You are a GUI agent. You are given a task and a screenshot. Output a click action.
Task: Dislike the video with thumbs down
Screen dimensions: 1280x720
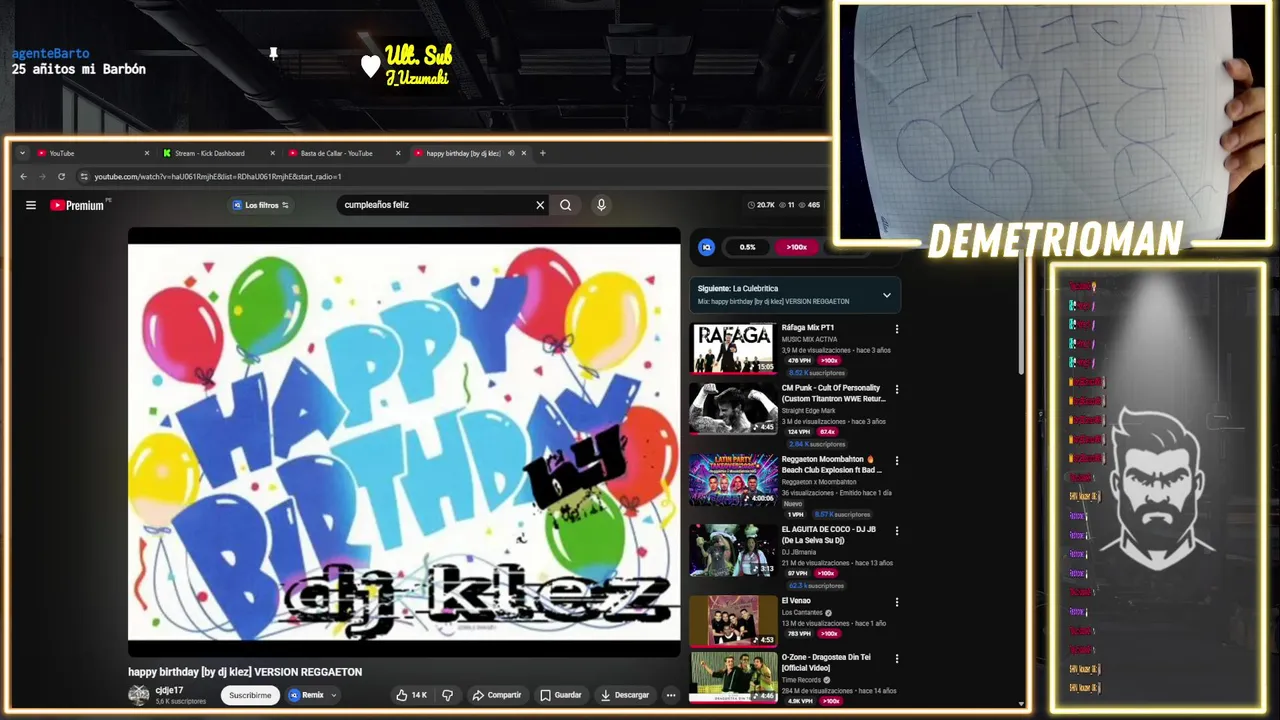[447, 695]
